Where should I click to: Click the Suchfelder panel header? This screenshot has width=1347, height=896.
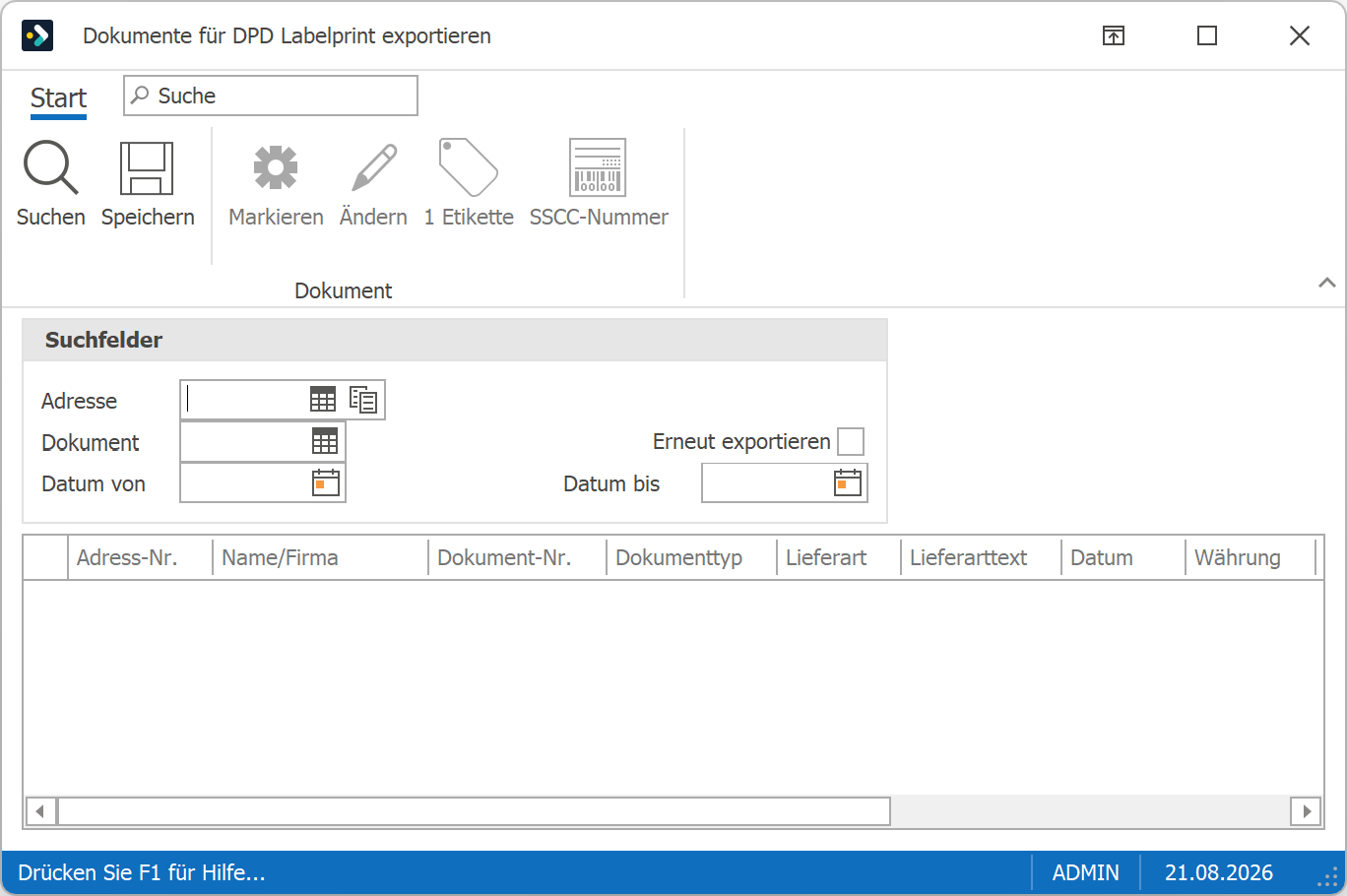pos(455,340)
